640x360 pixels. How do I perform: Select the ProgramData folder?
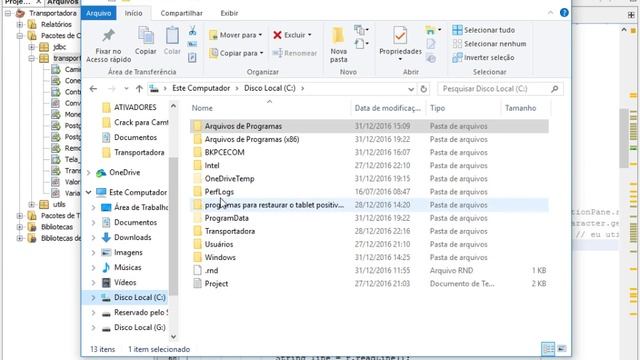tap(369, 218)
